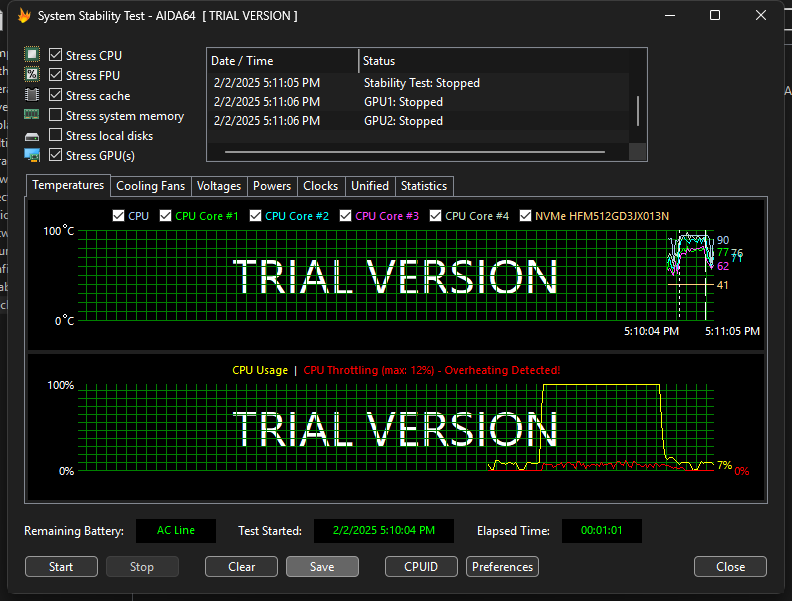Click the GPU monitor icon beside Stress GPU(s)
792x601 pixels.
coord(32,155)
